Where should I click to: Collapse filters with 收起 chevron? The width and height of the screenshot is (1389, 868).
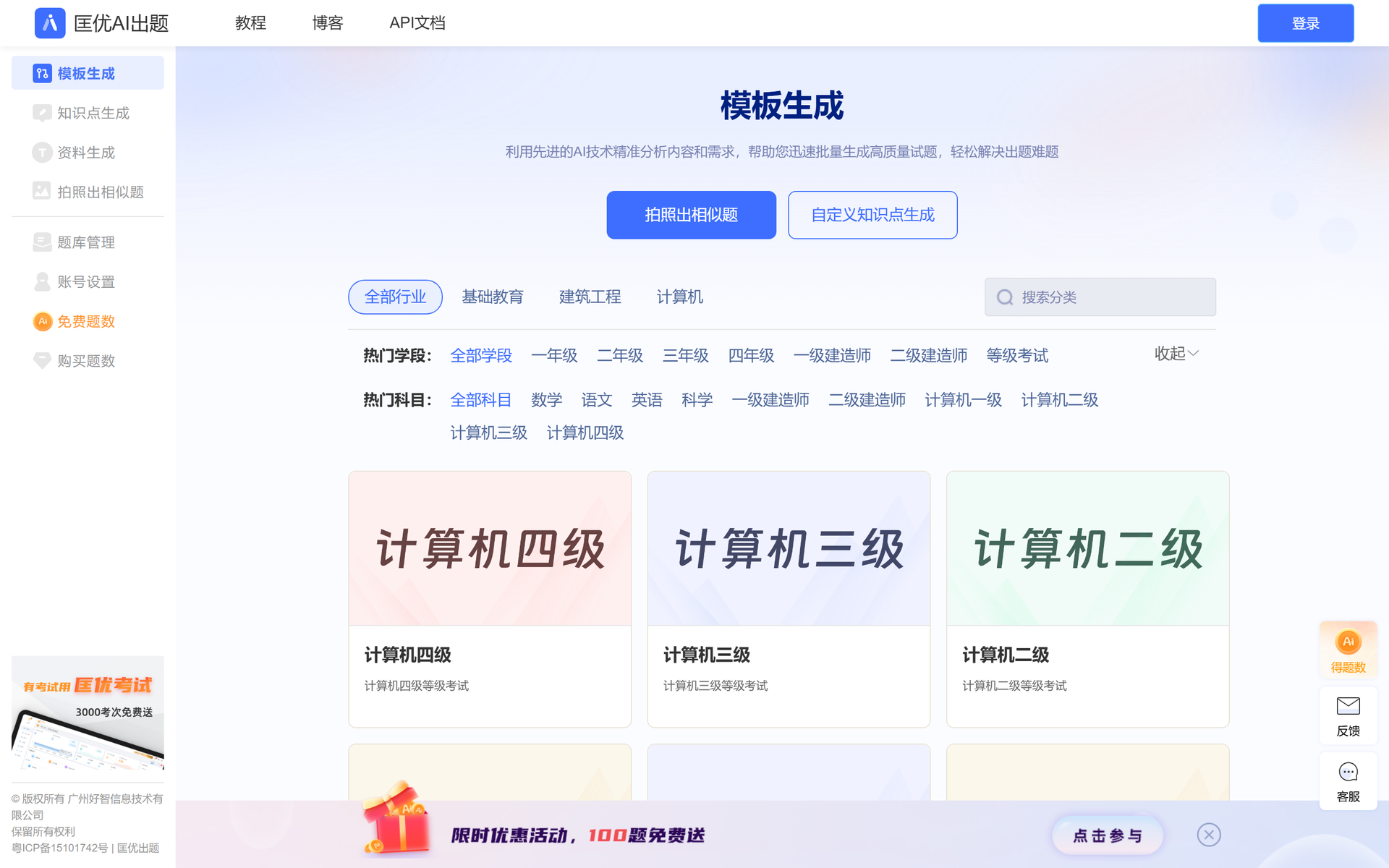pos(1177,354)
